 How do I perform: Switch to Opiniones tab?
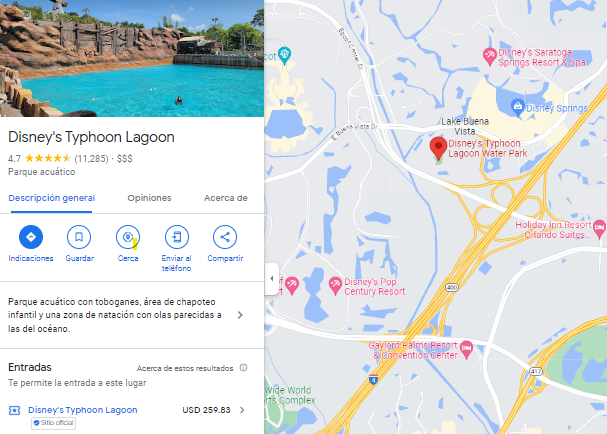coord(149,198)
